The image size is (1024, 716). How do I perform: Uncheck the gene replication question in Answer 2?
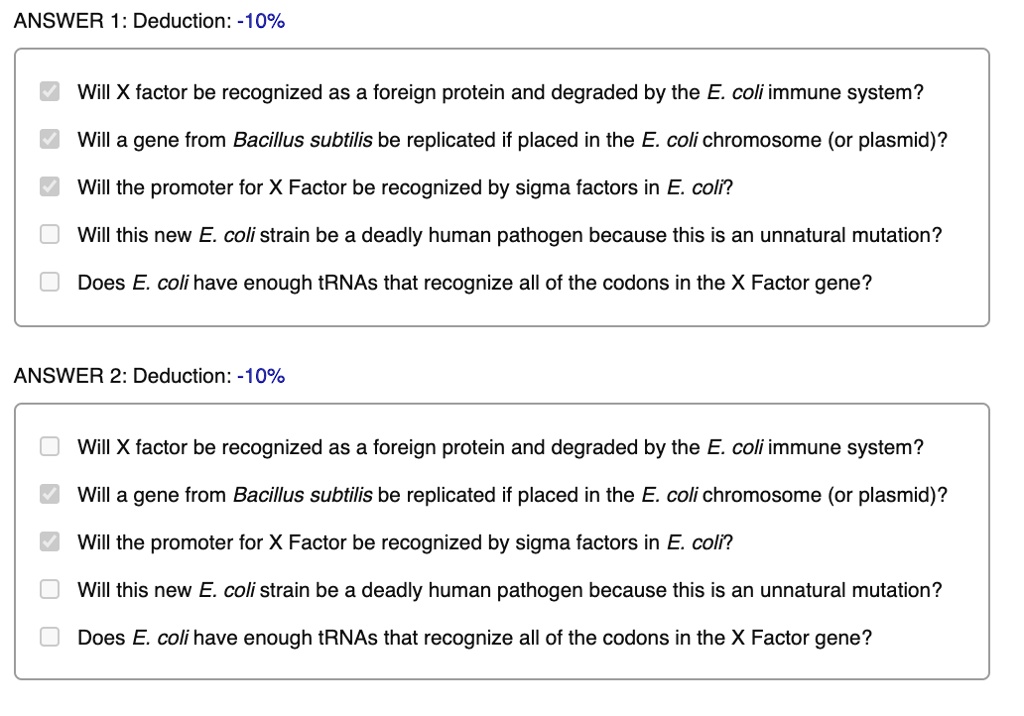[48, 494]
